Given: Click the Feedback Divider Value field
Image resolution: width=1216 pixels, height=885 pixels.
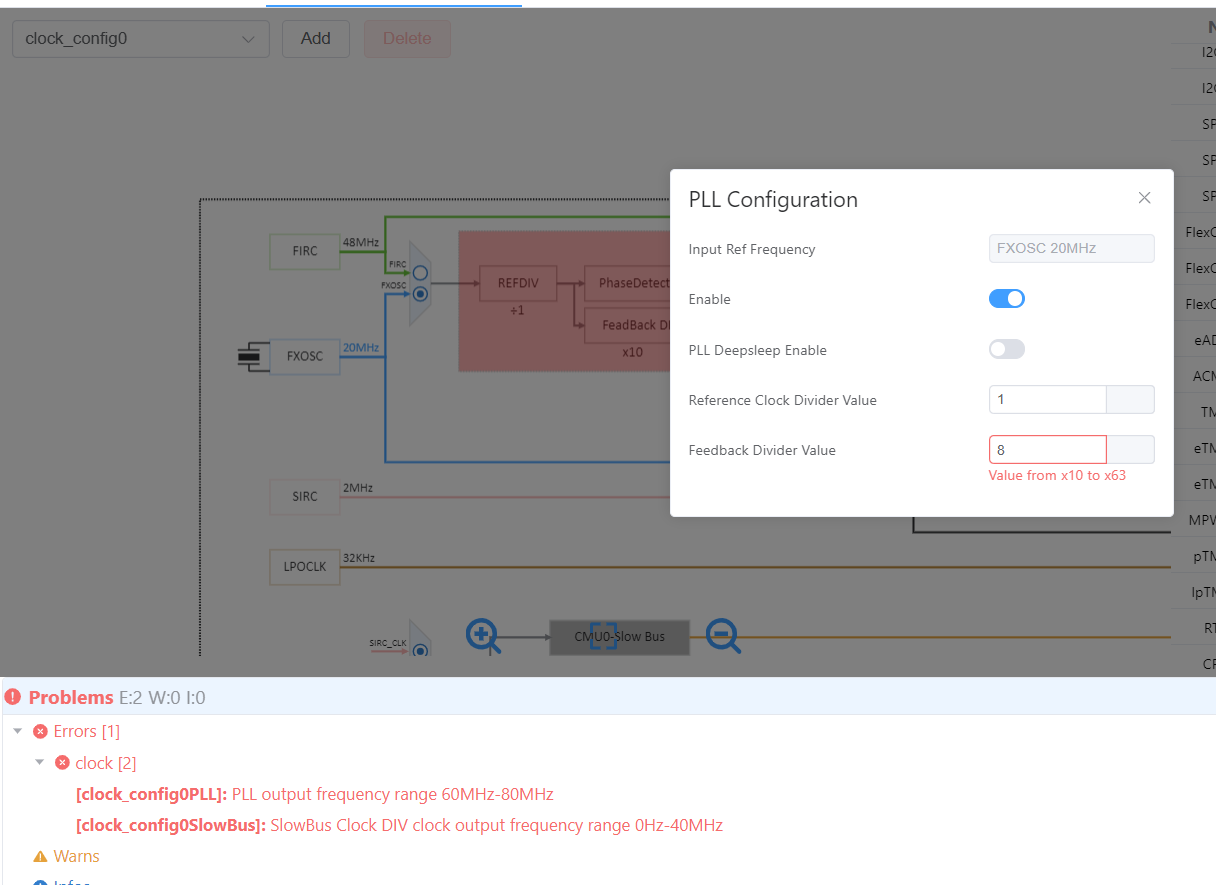Looking at the screenshot, I should 1048,450.
